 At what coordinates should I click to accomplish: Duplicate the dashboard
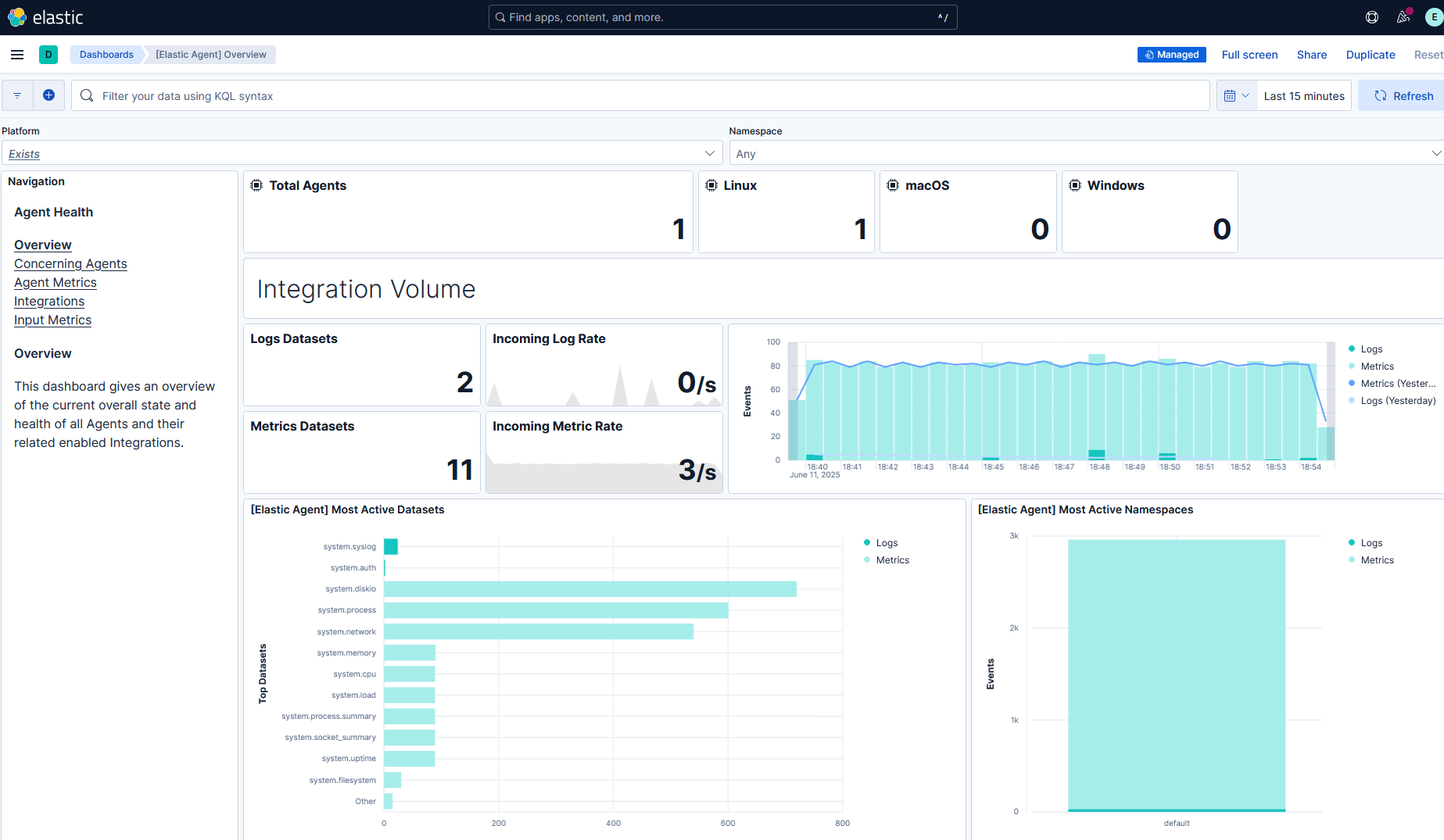[1370, 55]
